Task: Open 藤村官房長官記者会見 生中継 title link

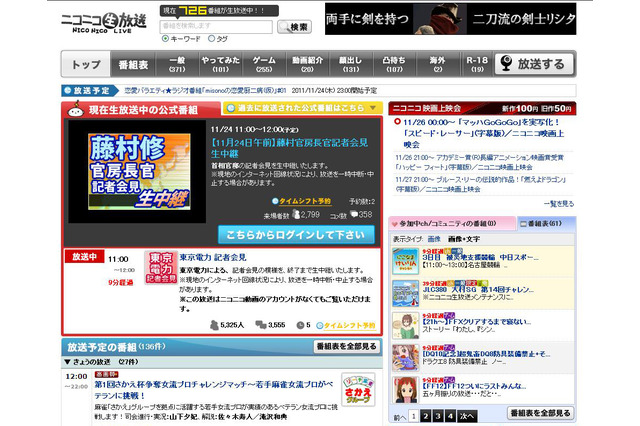Action: click(x=289, y=148)
